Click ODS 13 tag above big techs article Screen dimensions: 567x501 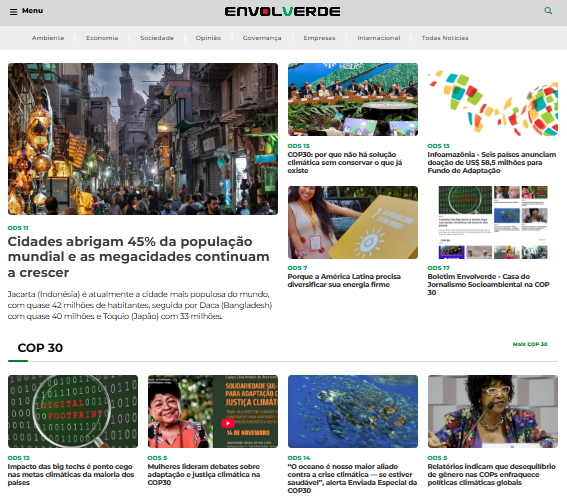19,458
